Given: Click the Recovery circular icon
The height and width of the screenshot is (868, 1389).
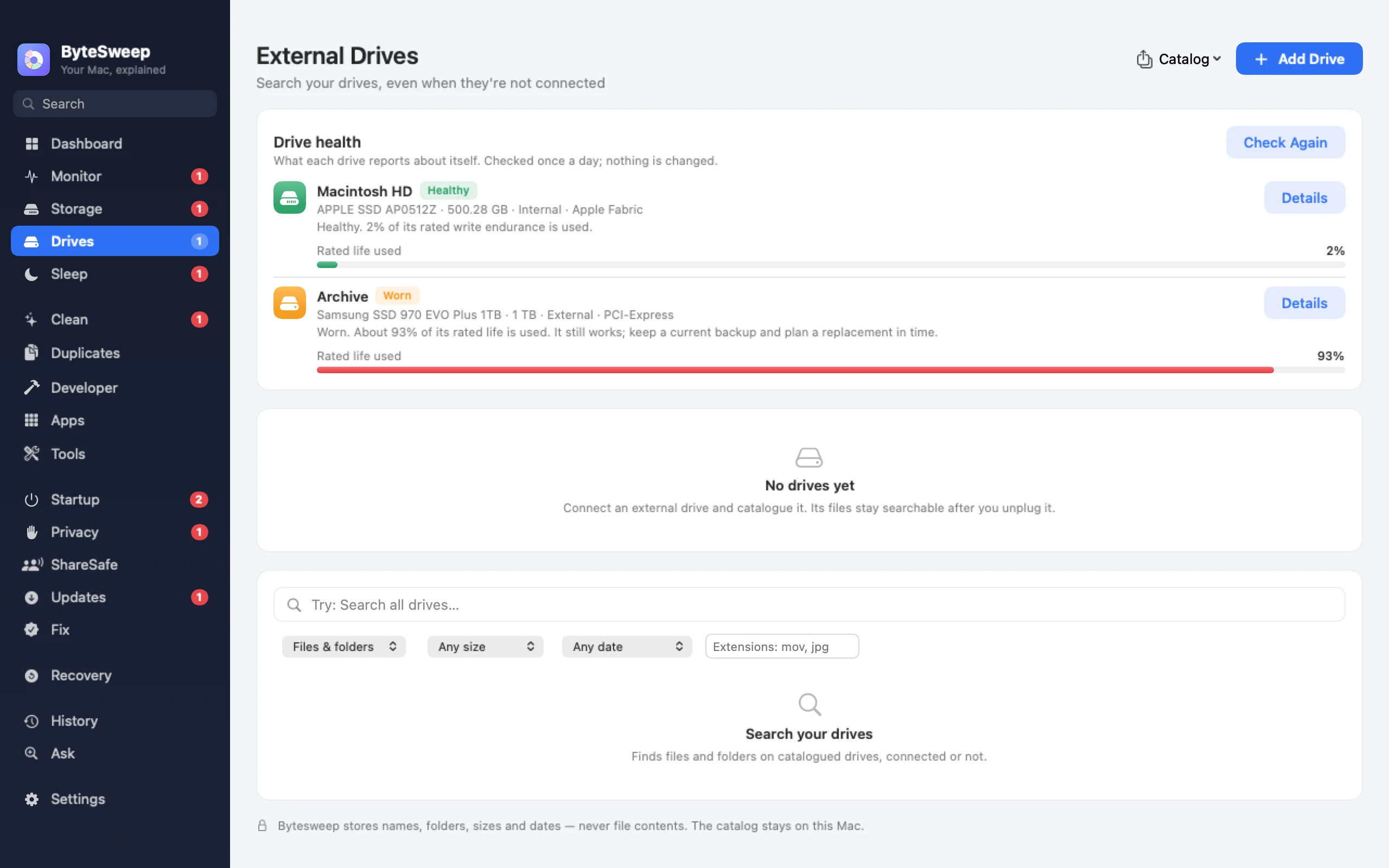Looking at the screenshot, I should pos(31,676).
